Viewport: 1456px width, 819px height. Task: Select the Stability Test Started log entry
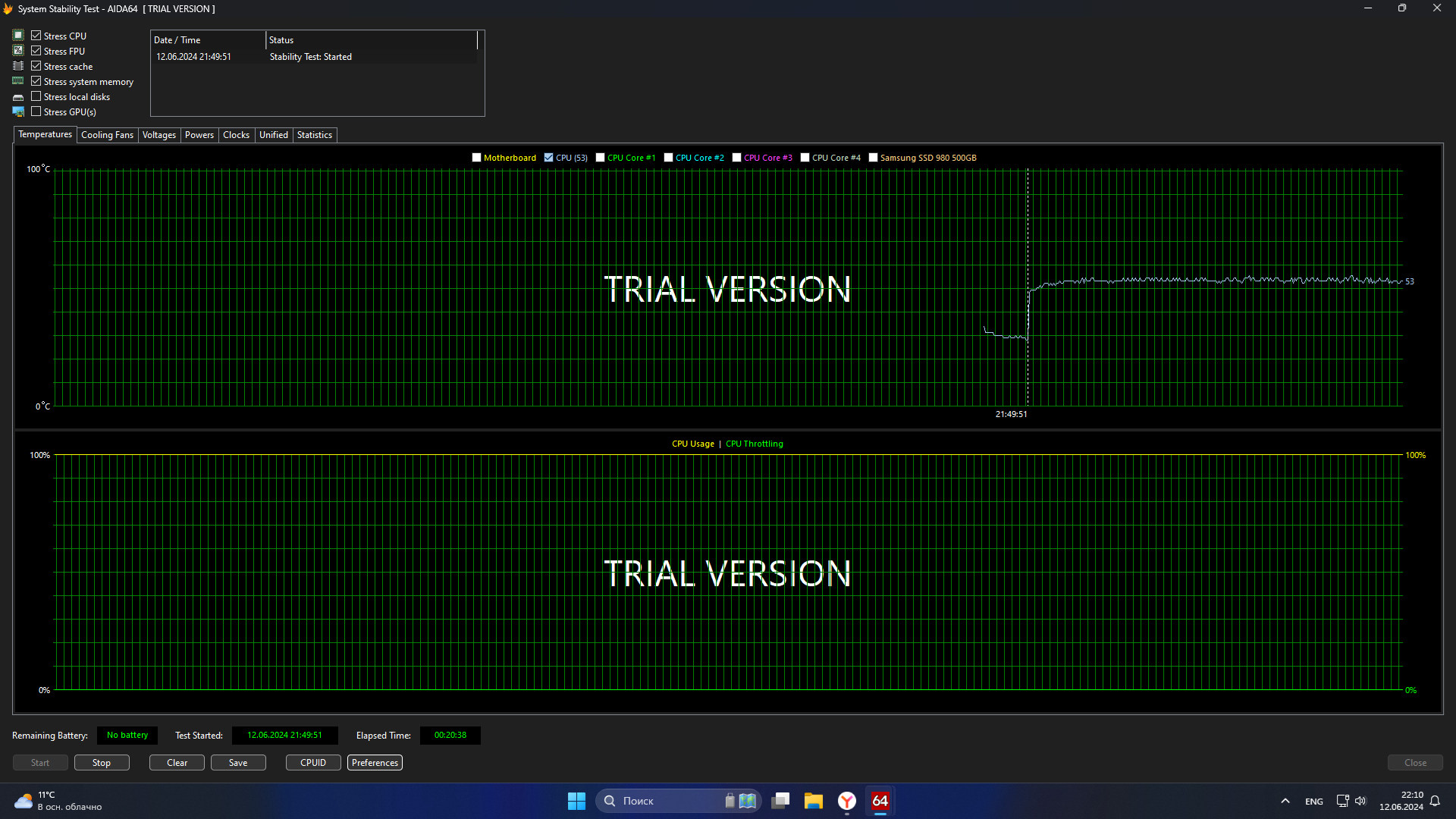pos(311,57)
